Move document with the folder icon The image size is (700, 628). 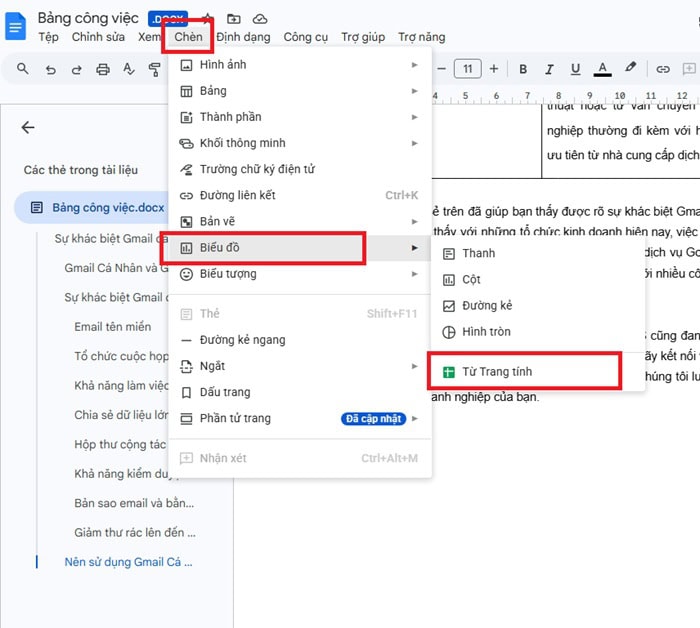pos(234,18)
